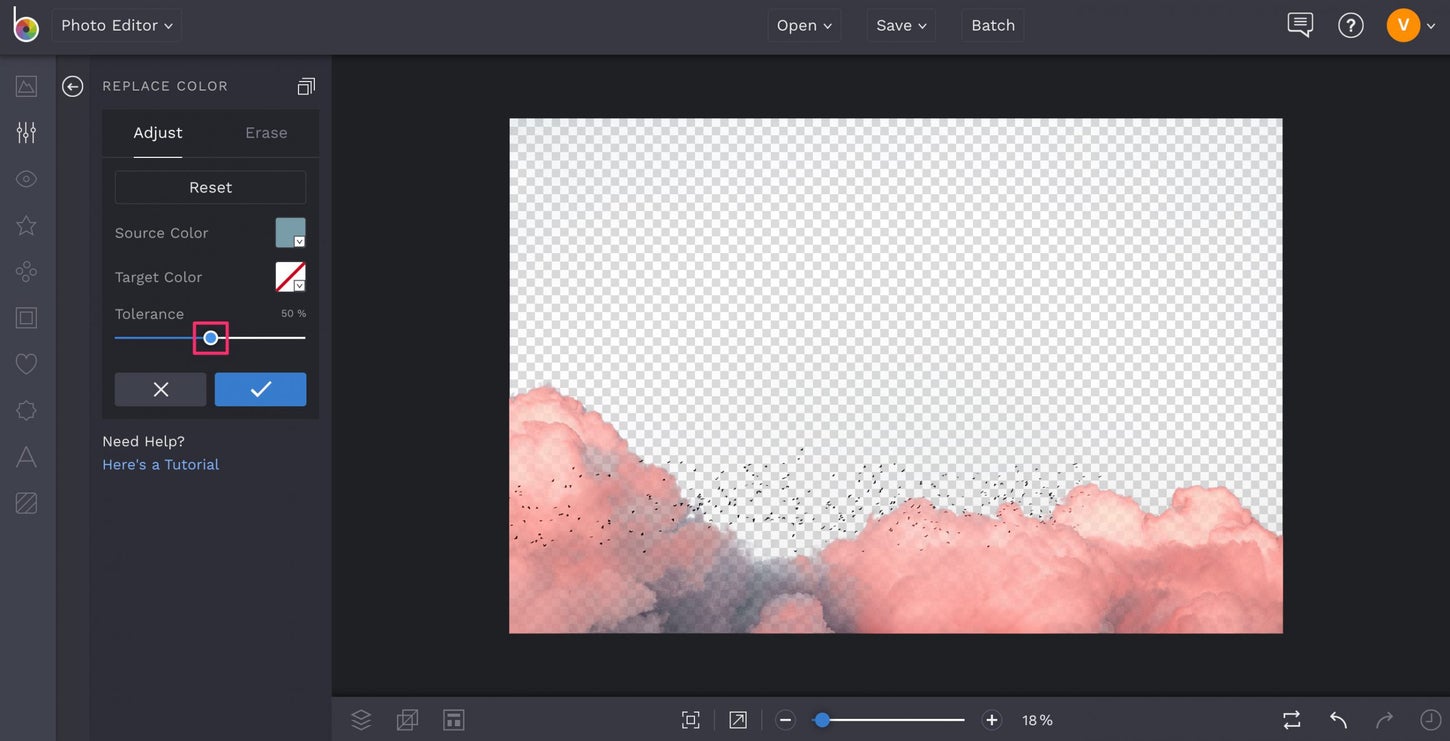This screenshot has width=1450, height=741.
Task: Reset the Replace Color settings
Action: tap(210, 187)
